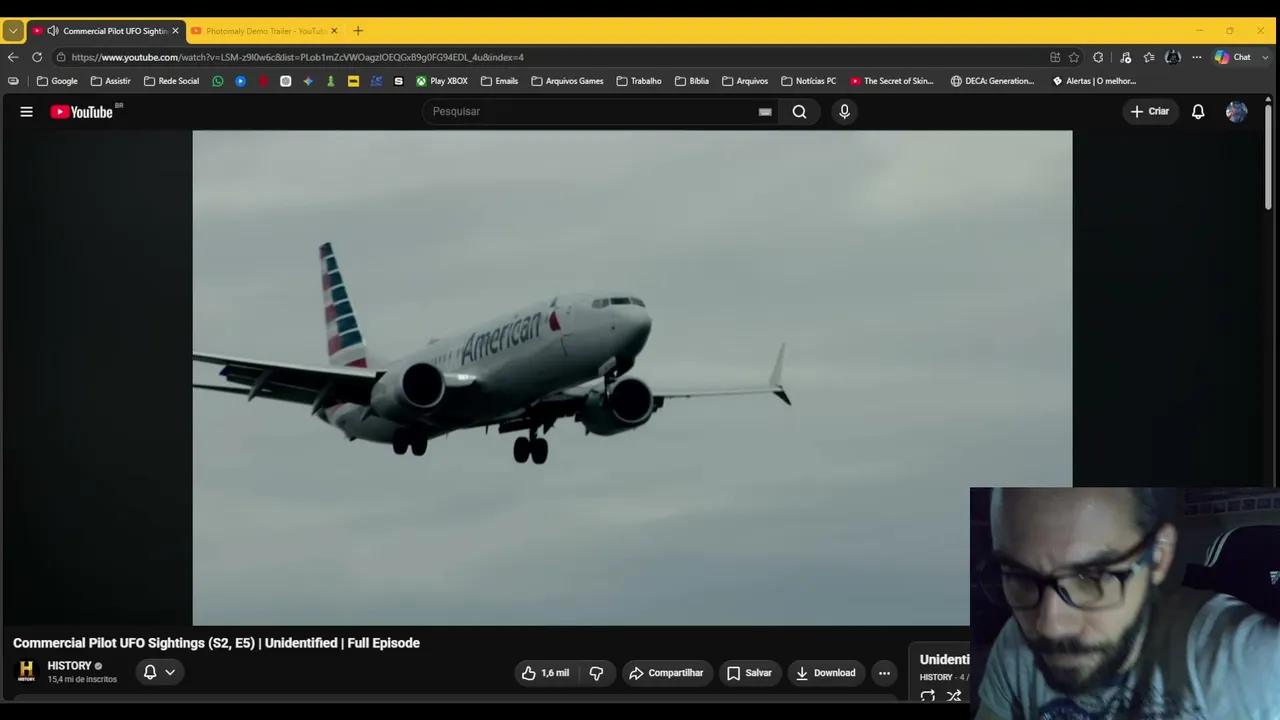Open the Emails bookmarks folder

[499, 81]
